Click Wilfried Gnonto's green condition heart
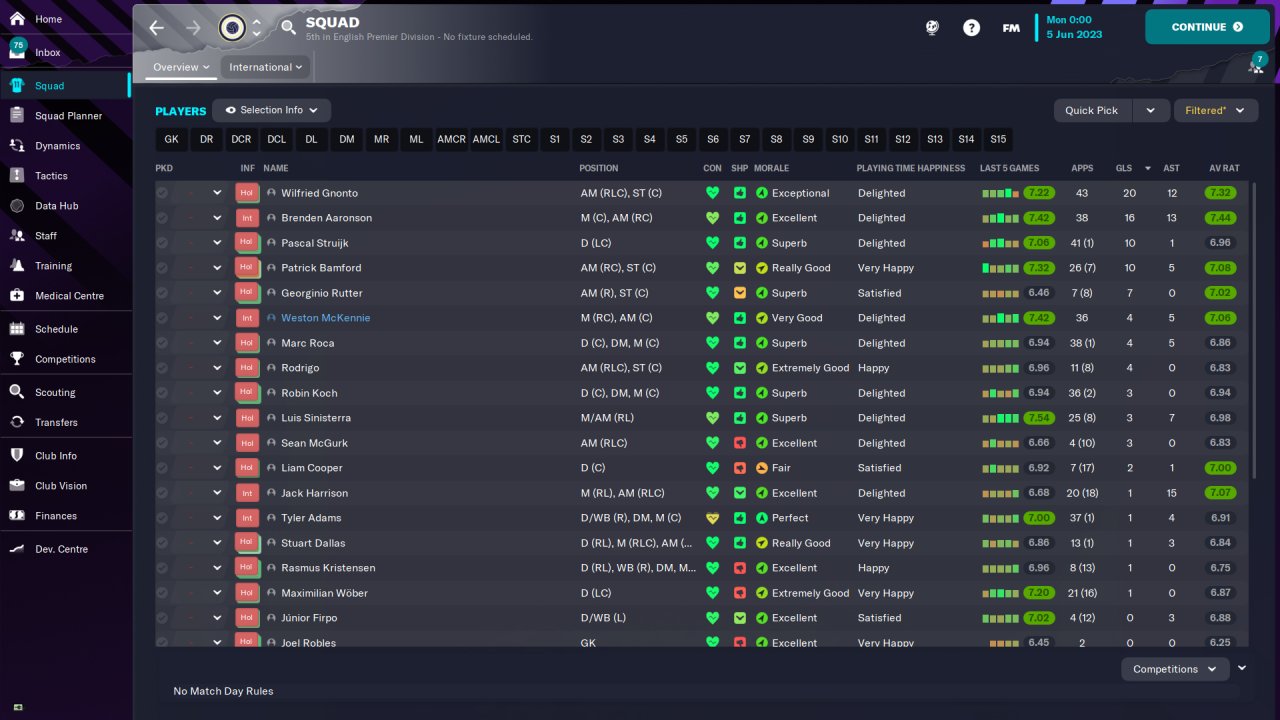 pyautogui.click(x=712, y=193)
